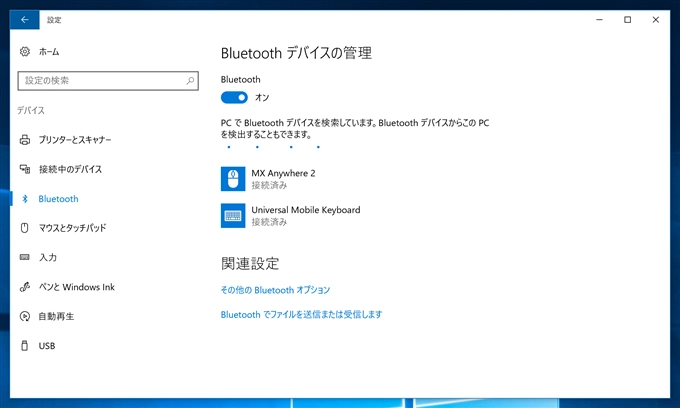Click 接続済み status under Universal Mobile Keyboard
This screenshot has height=408, width=680.
269,222
